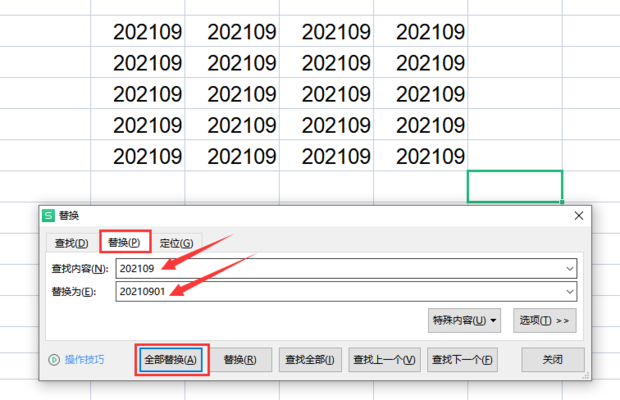
Task: Close the 替换 dialog with X
Action: [577, 215]
